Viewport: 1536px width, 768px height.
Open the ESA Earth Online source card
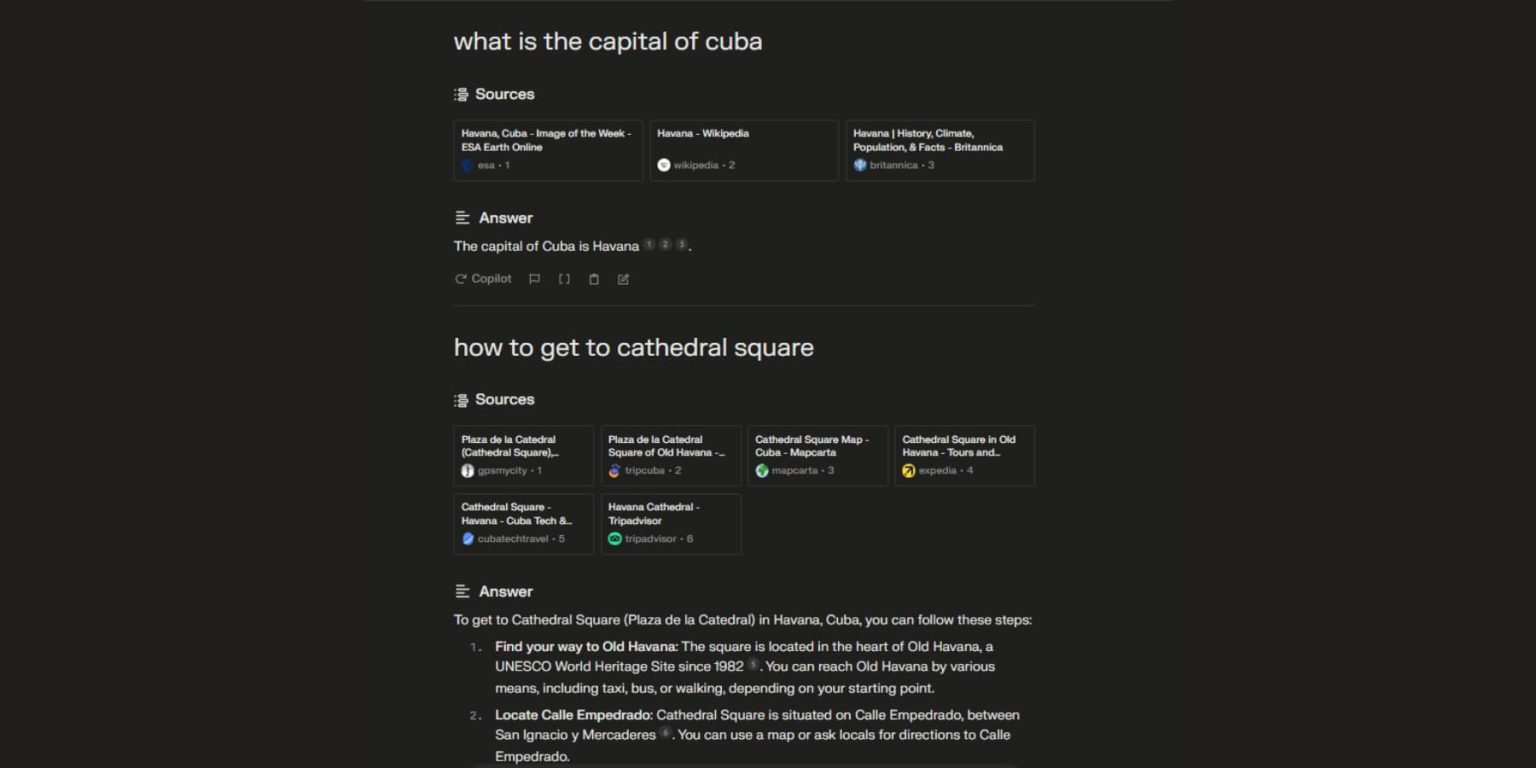click(x=548, y=150)
